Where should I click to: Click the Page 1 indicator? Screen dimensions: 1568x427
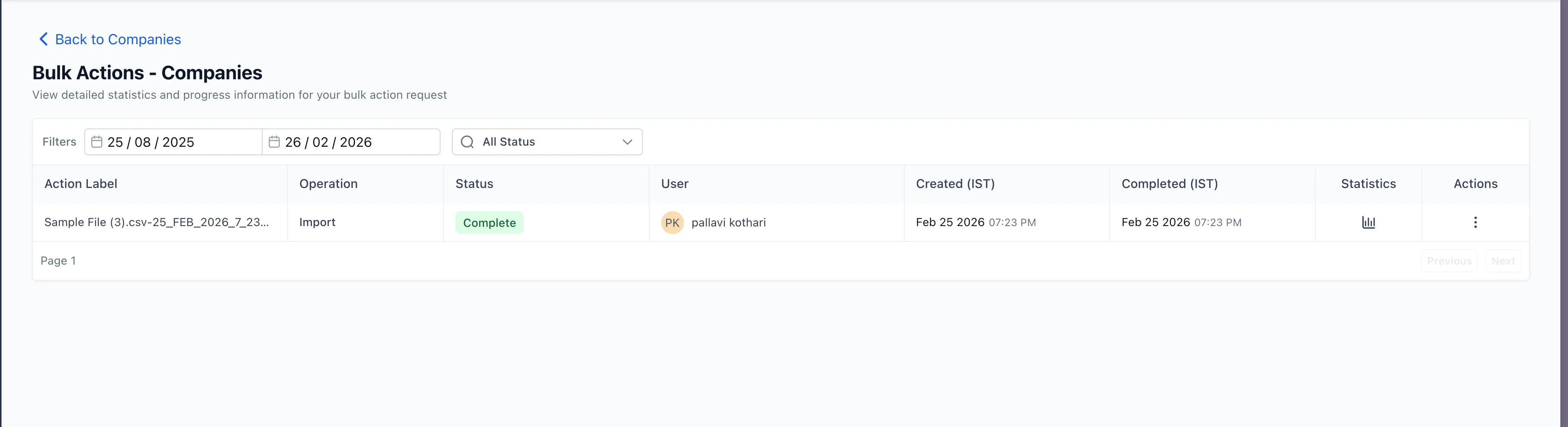point(58,260)
